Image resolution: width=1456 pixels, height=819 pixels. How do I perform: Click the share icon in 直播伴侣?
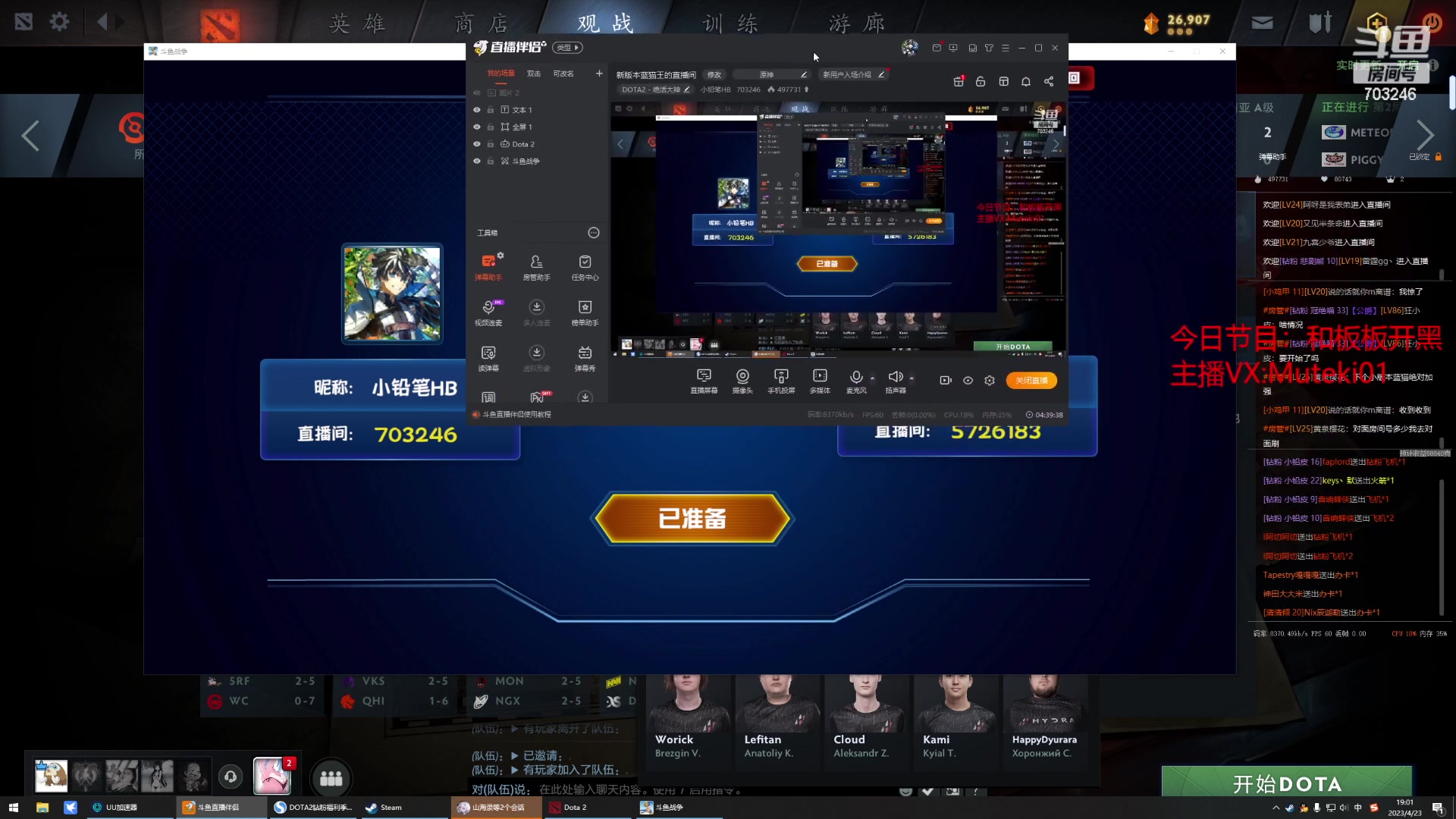point(1049,81)
